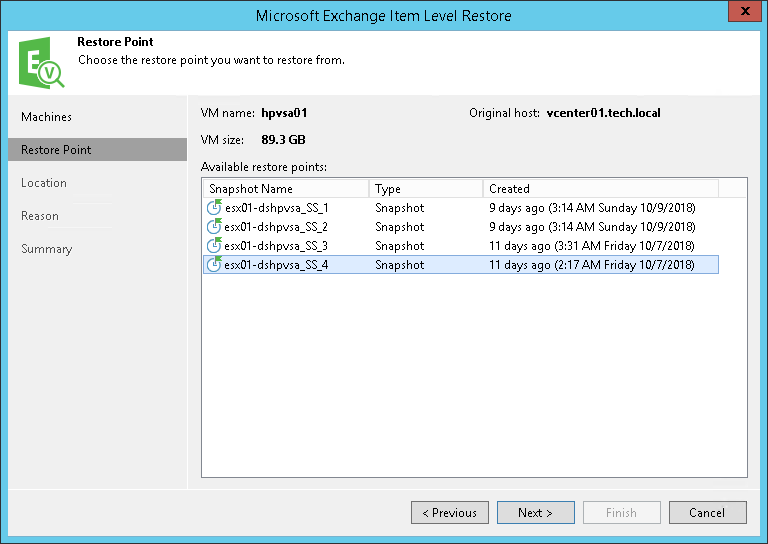Viewport: 768px width, 544px height.
Task: Select the Restore Point step in sidebar
Action: point(56,150)
